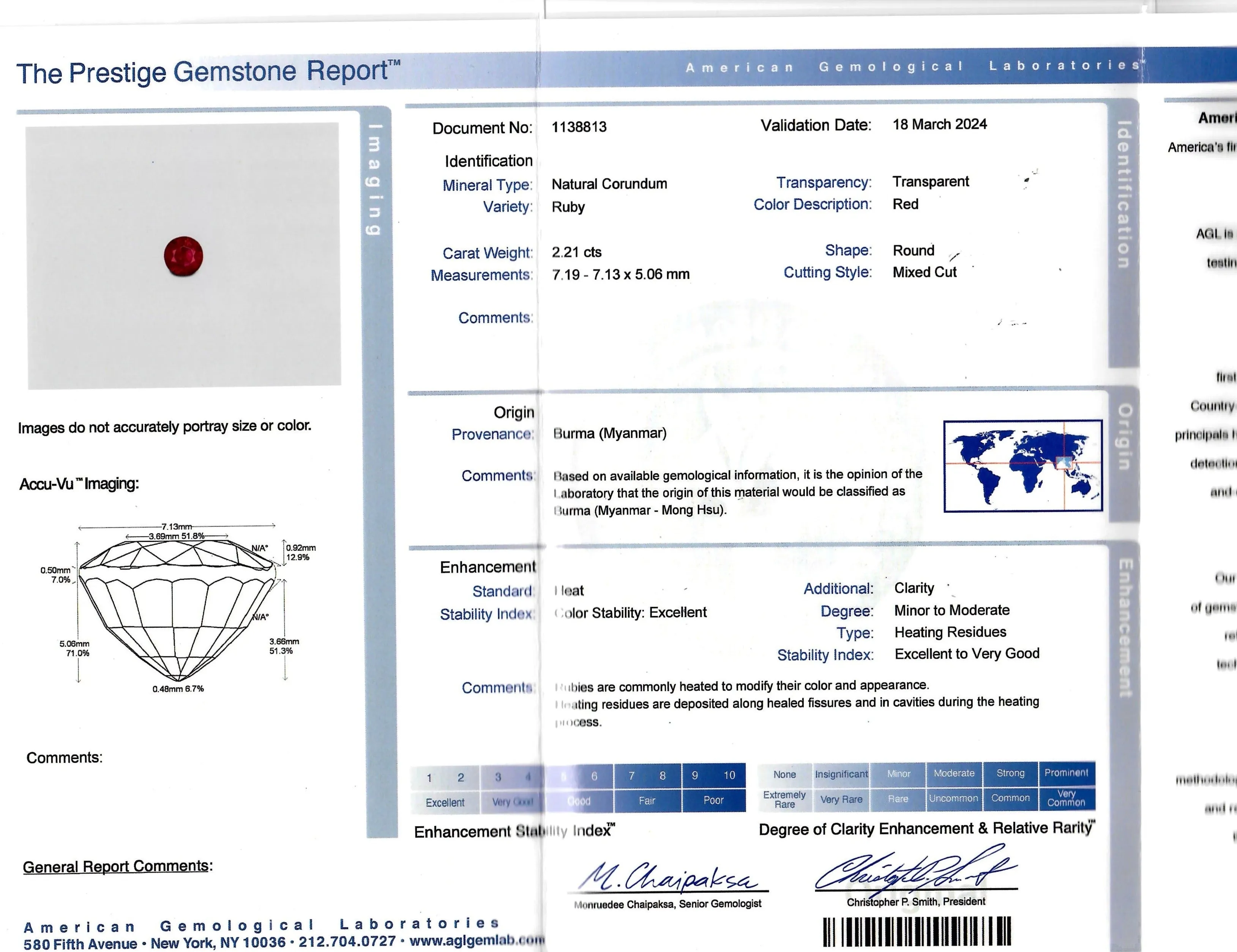Click the Rubies are commonly heated comment
Screen dimensions: 1237x952
[797, 704]
